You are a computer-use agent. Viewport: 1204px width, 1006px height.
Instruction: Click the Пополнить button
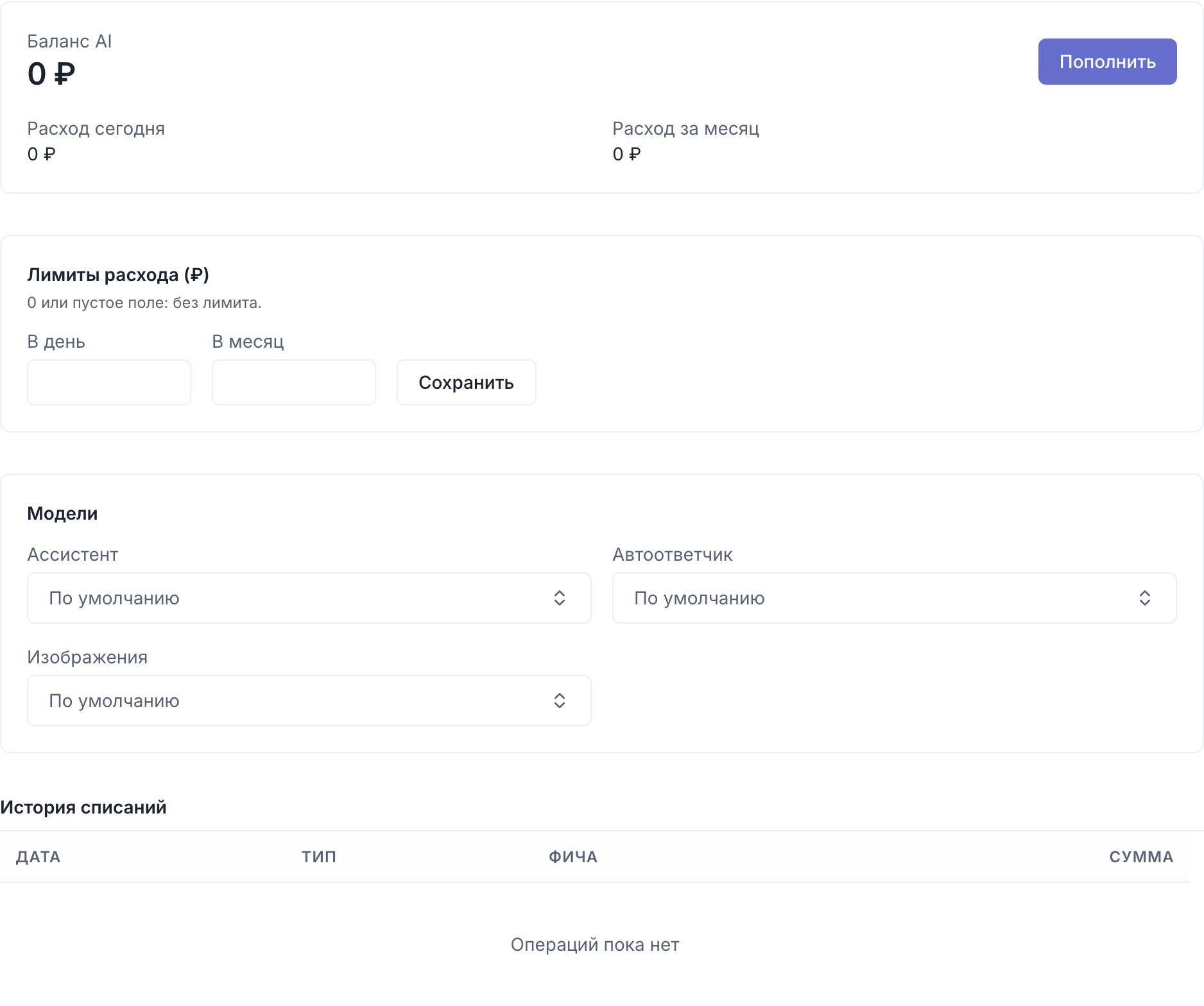tap(1107, 62)
